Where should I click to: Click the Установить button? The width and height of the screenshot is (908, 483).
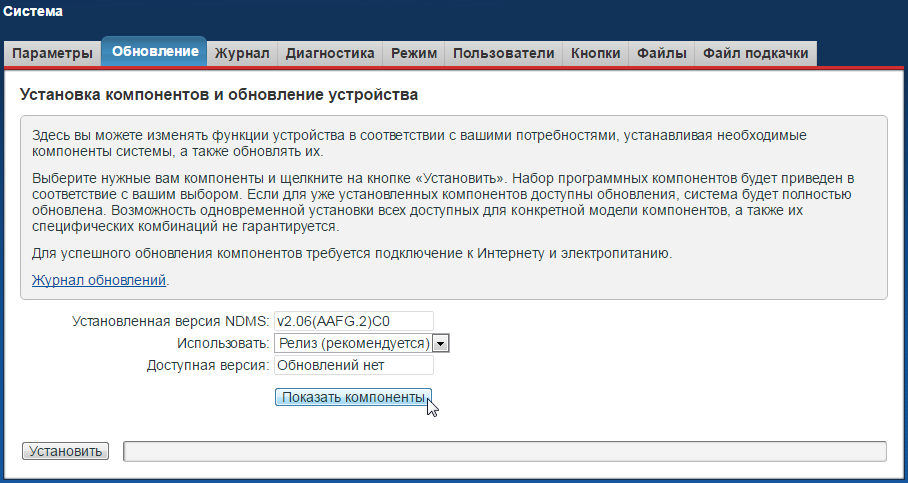coord(65,451)
